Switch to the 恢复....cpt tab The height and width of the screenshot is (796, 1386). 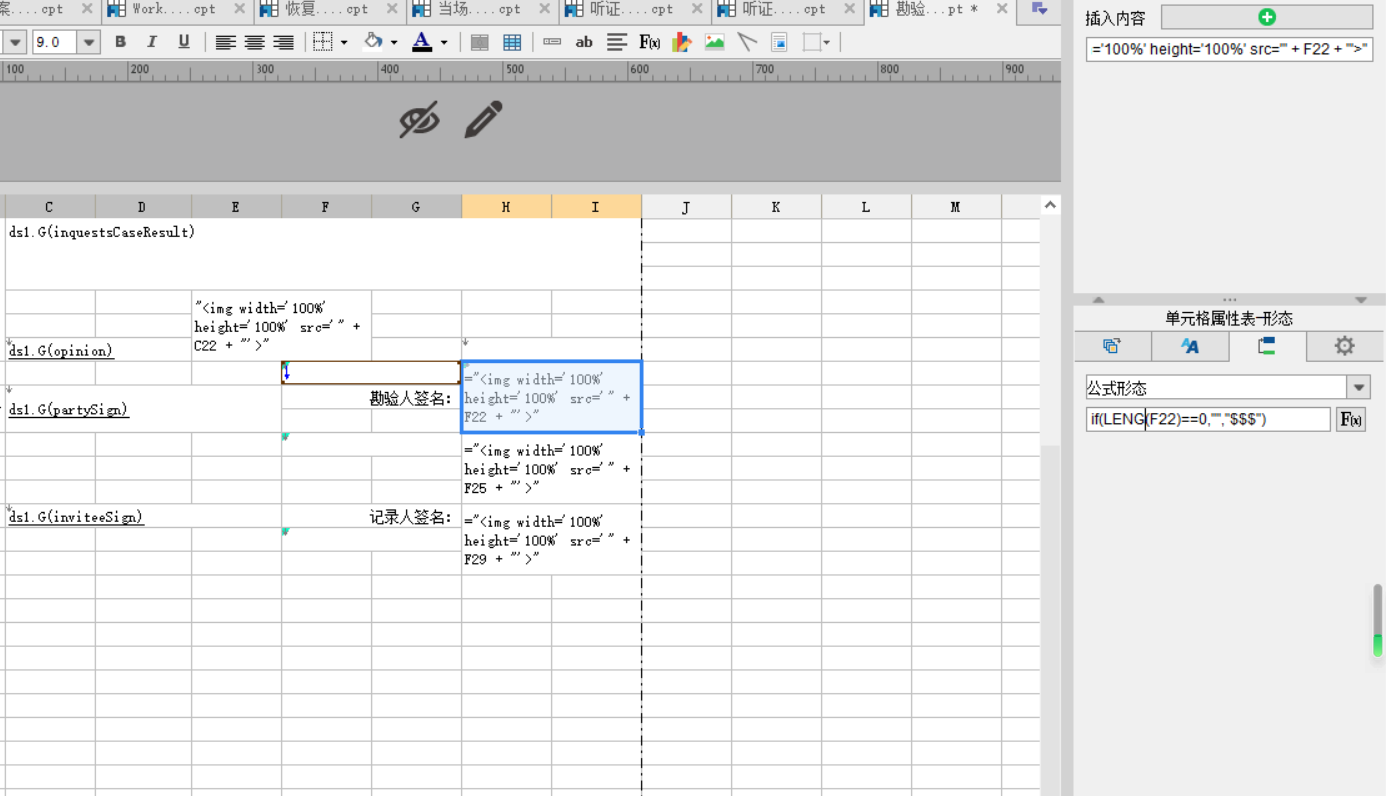[x=326, y=9]
